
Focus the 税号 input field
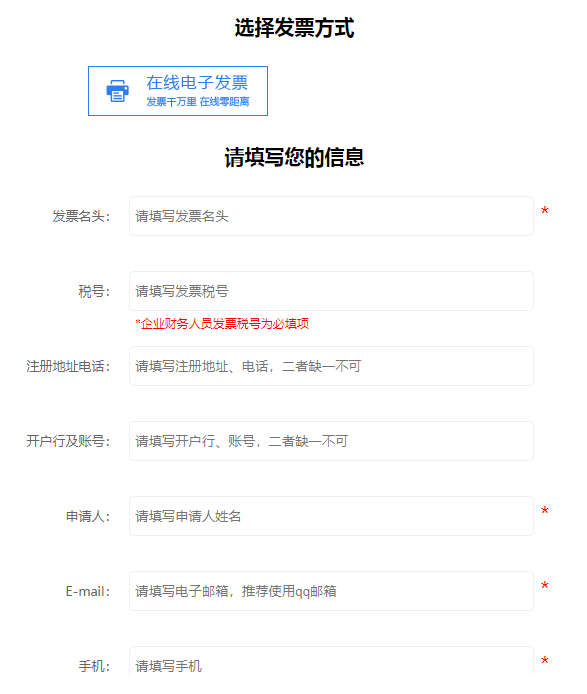331,291
